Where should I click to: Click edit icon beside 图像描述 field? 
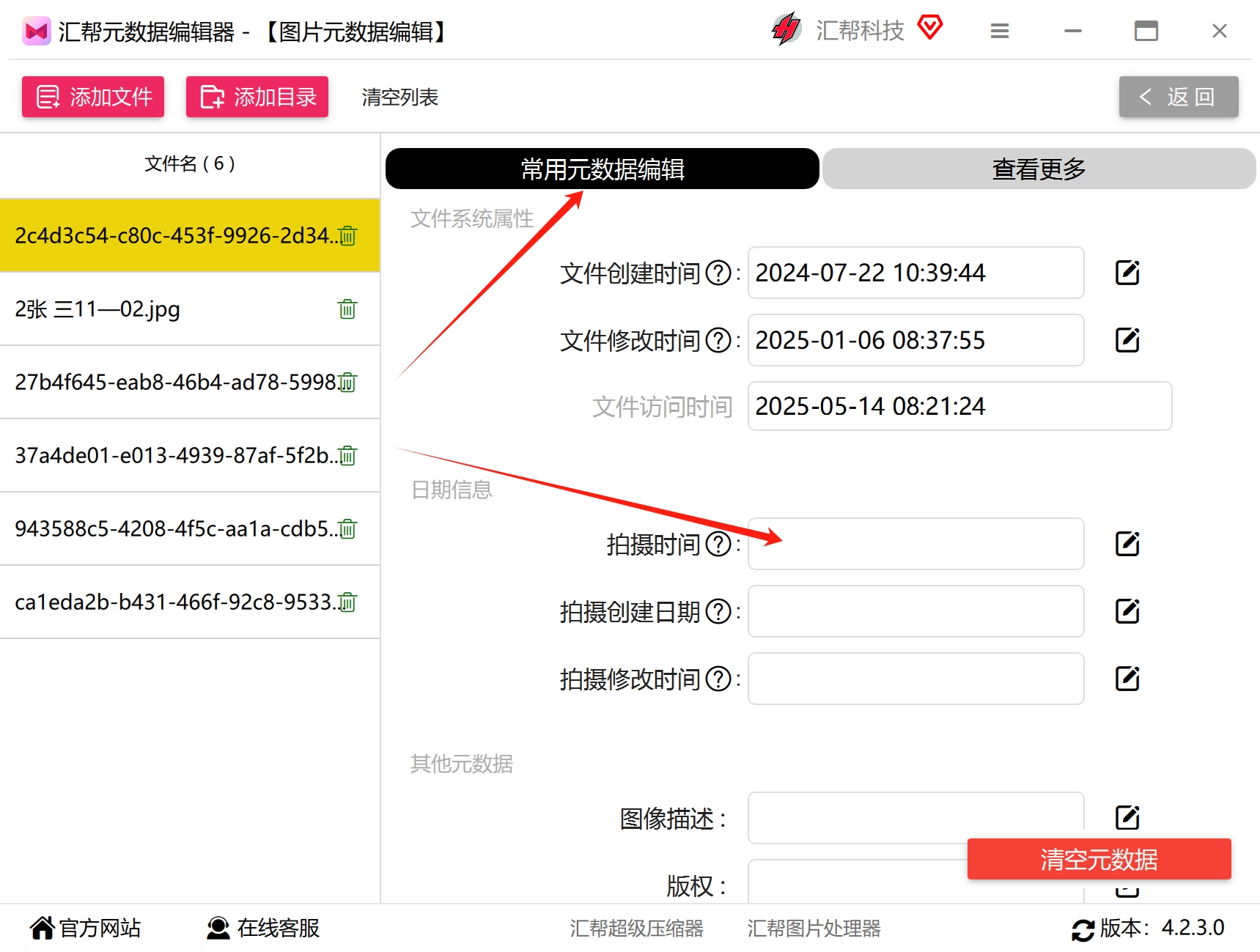1127,817
